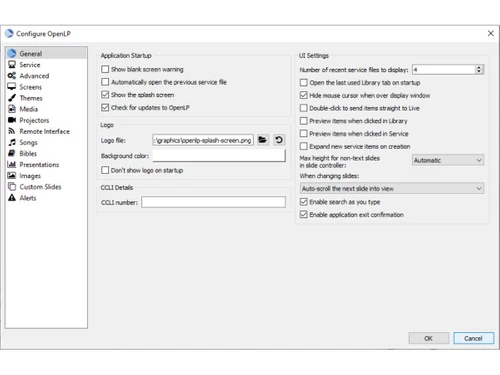500x375 pixels.
Task: Open the Service settings label
Action: tap(30, 65)
